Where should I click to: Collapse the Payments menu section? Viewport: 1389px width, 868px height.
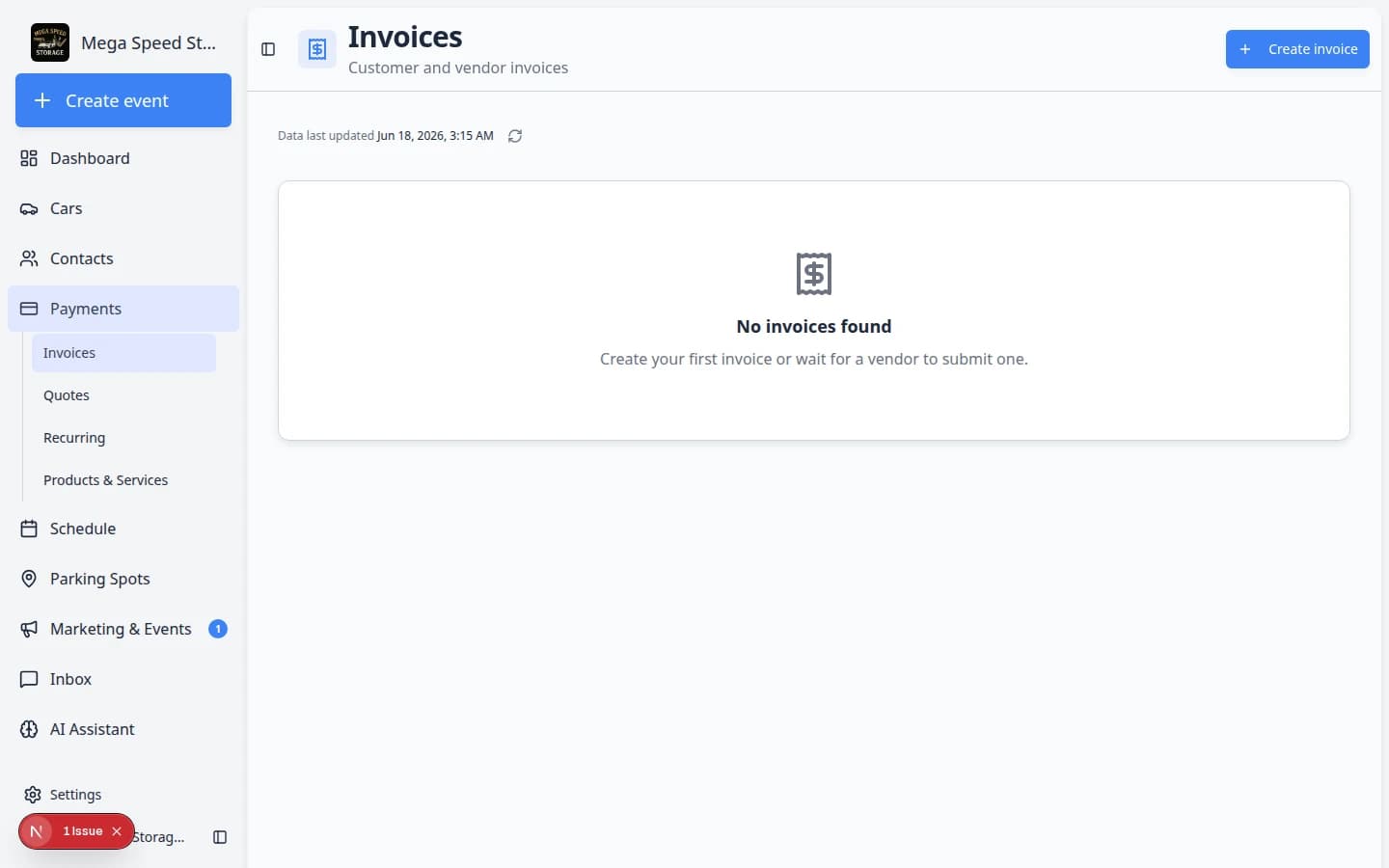[123, 309]
